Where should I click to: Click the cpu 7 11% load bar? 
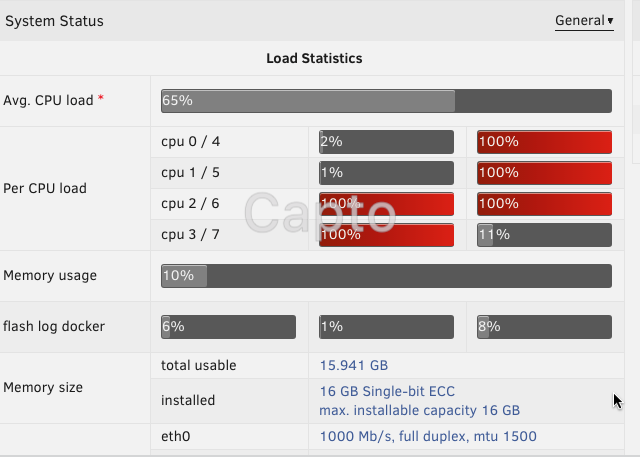[x=544, y=235]
